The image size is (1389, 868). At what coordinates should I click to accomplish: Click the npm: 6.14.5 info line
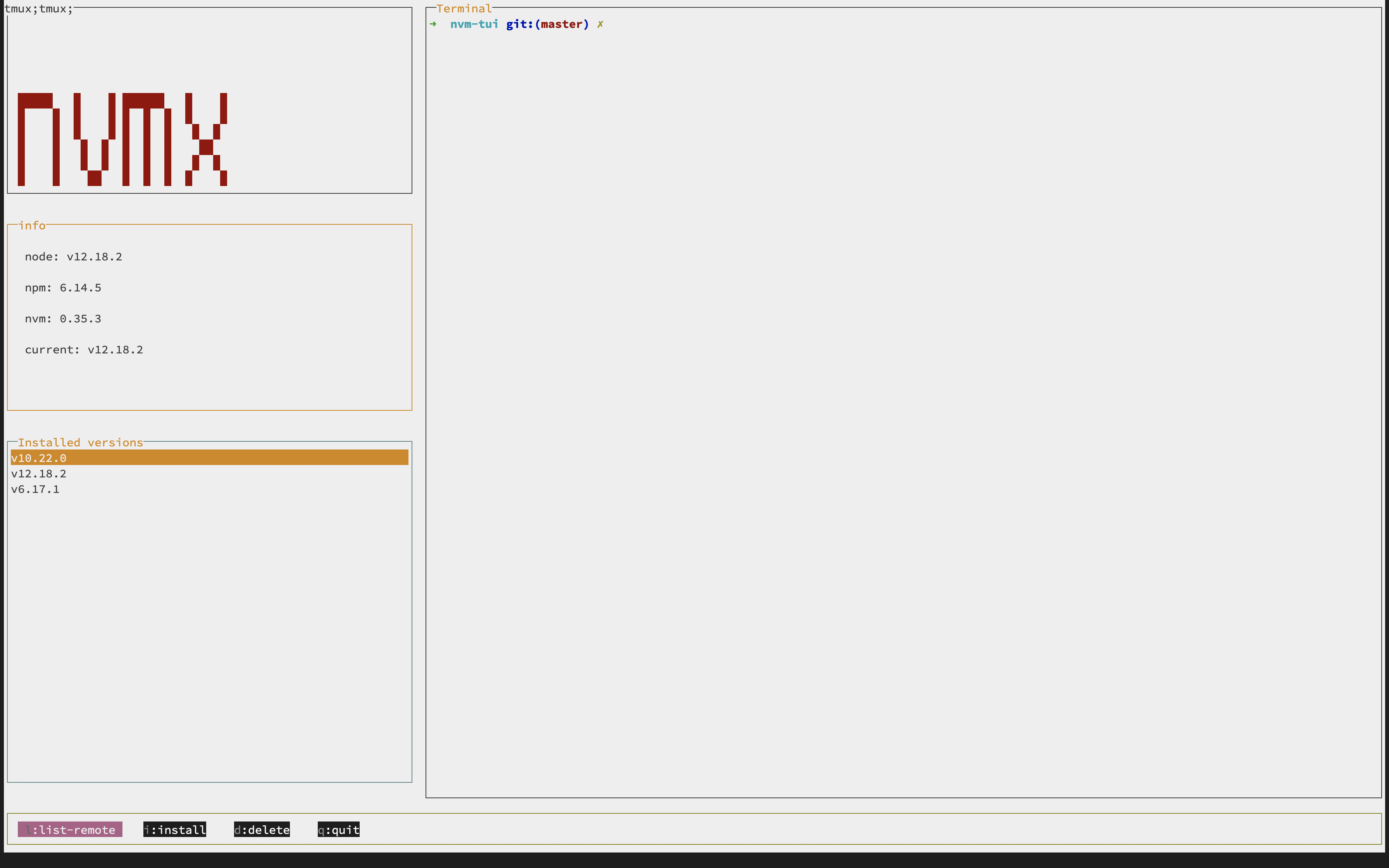pos(63,288)
